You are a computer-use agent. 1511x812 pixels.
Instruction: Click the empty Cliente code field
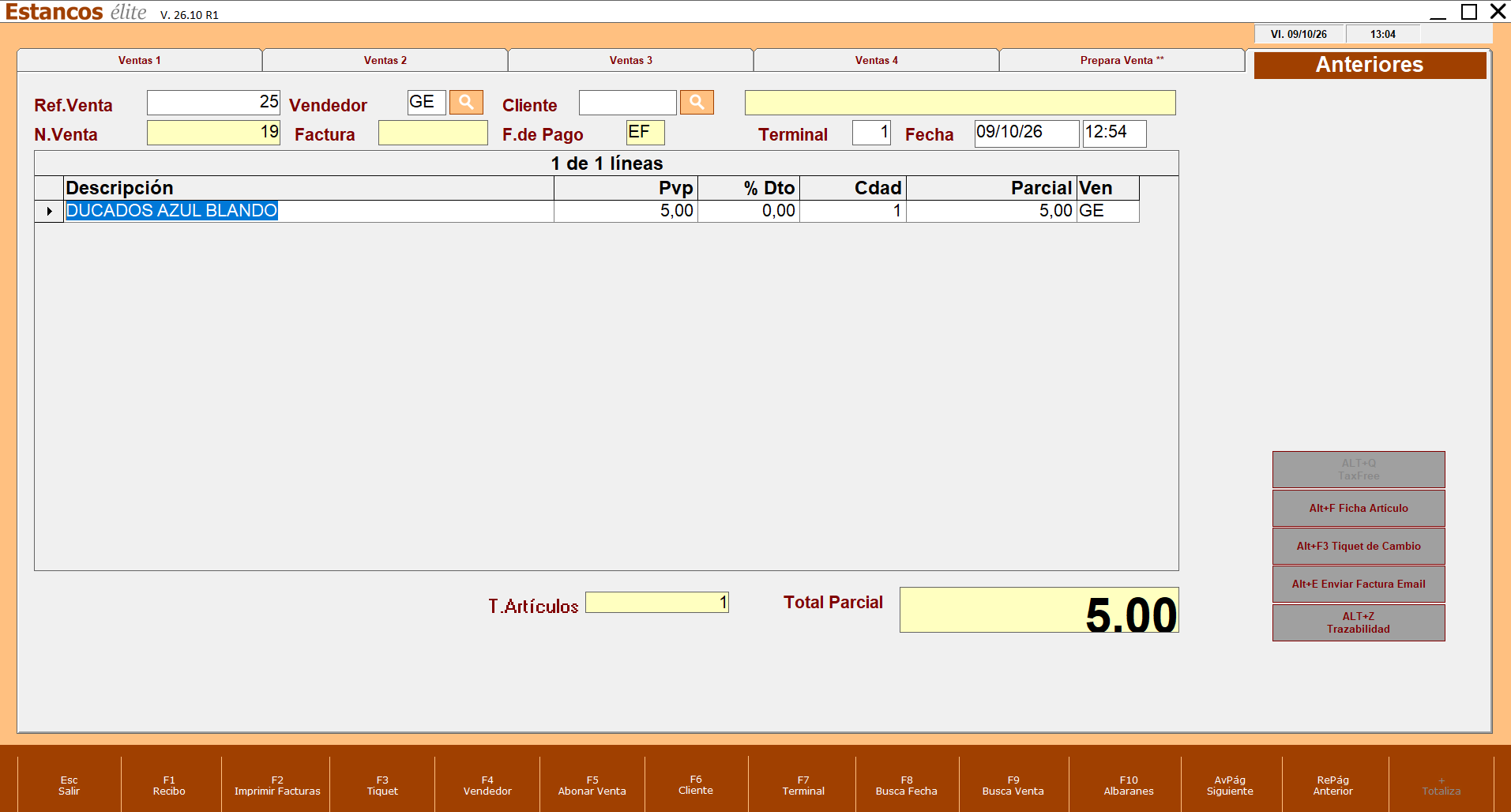(x=628, y=102)
